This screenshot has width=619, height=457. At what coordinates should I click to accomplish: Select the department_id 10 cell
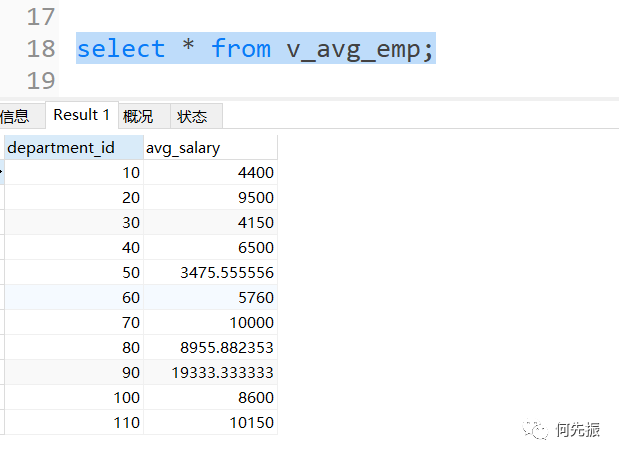tap(74, 172)
